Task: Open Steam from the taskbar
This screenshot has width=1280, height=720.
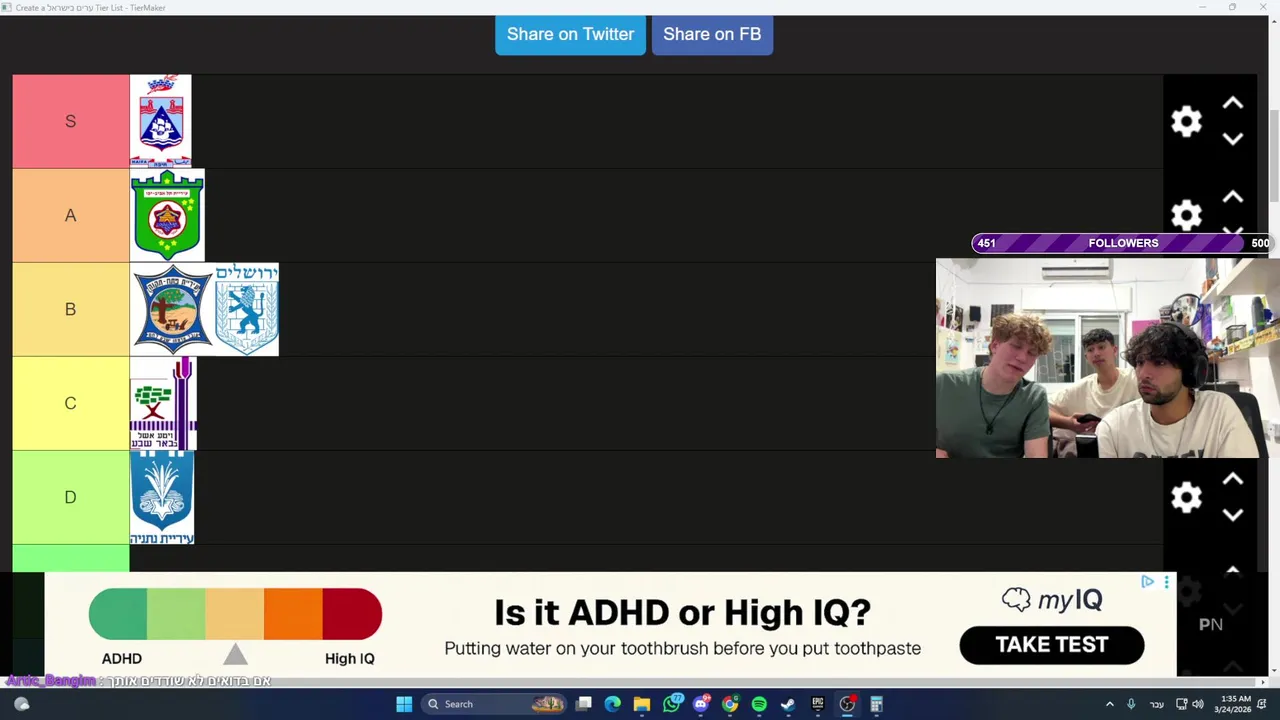Action: coord(788,704)
